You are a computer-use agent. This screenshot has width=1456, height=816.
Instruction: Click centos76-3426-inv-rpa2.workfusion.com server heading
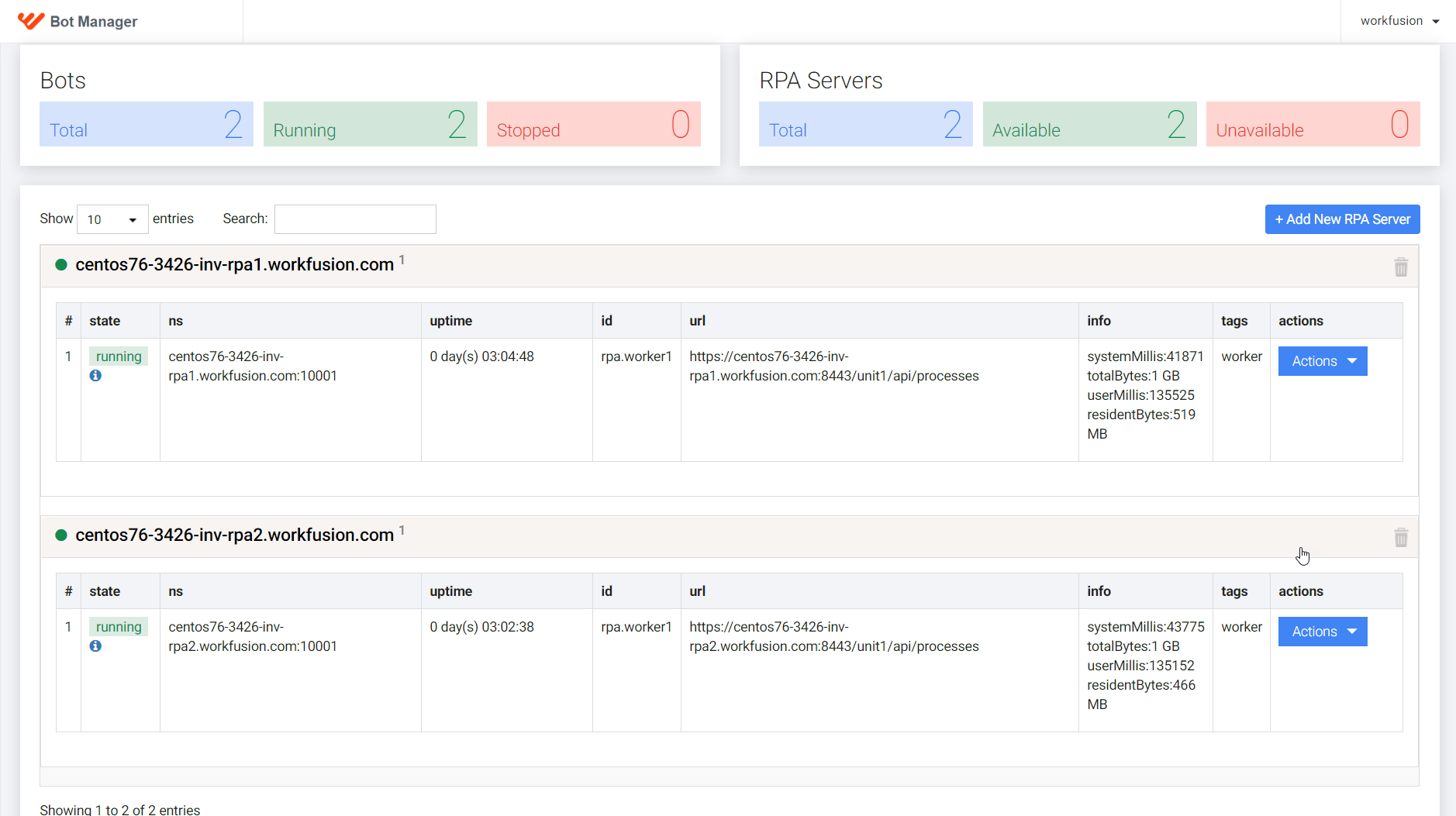[235, 535]
